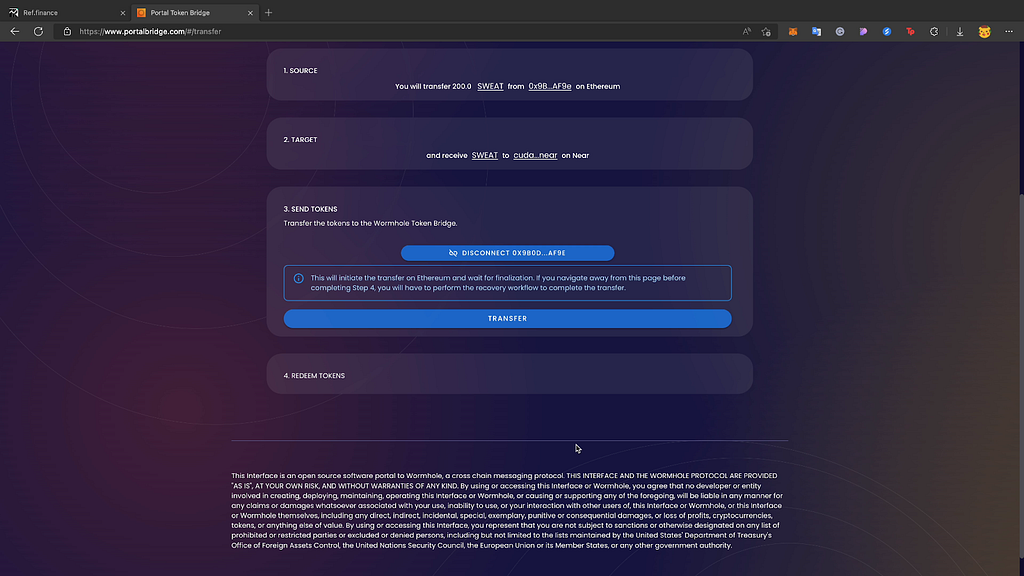Image resolution: width=1024 pixels, height=576 pixels.
Task: Open the SWEAT target token link
Action: (x=485, y=155)
